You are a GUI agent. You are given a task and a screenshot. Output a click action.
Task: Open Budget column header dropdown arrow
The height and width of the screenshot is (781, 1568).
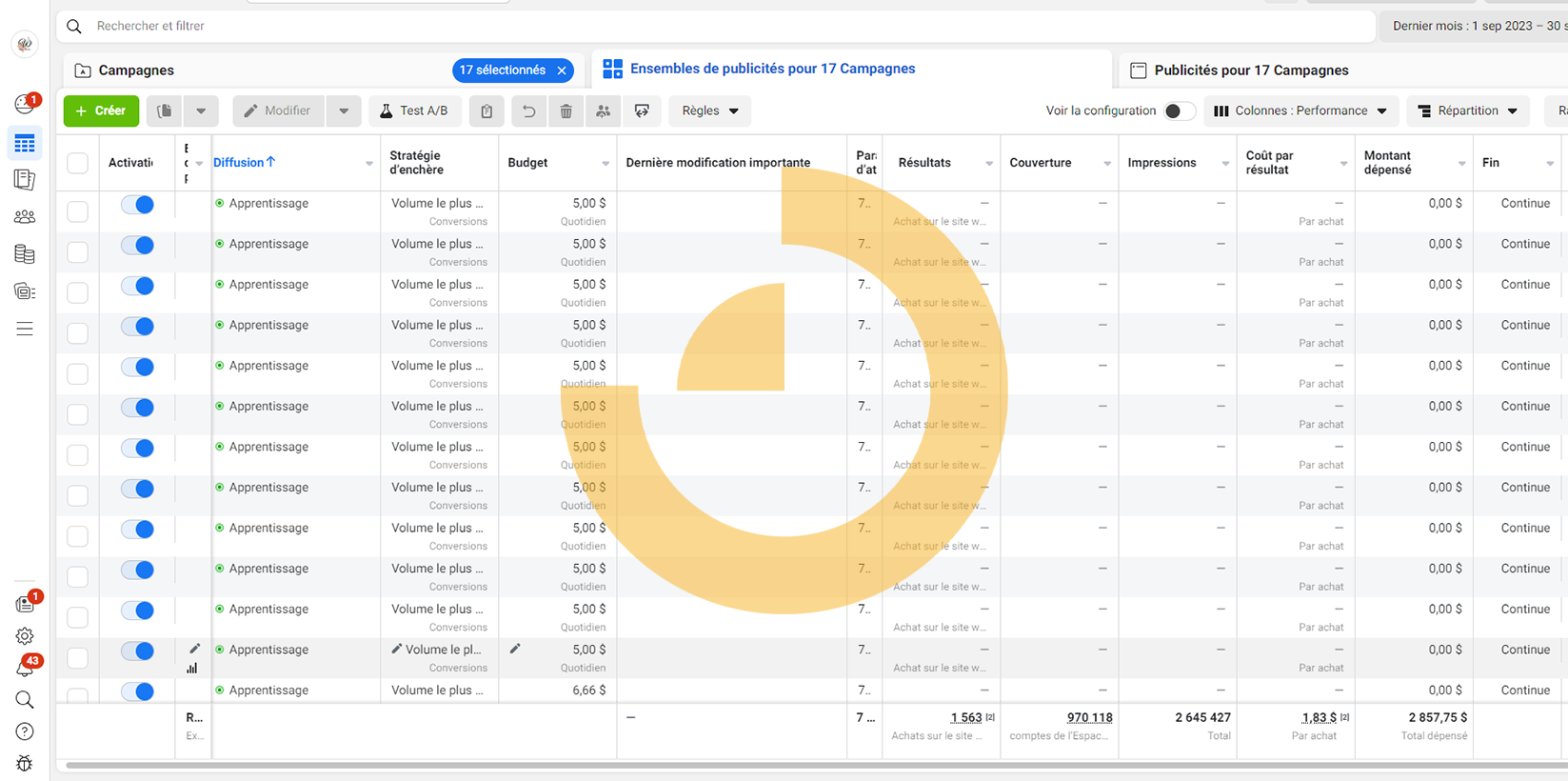coord(605,164)
